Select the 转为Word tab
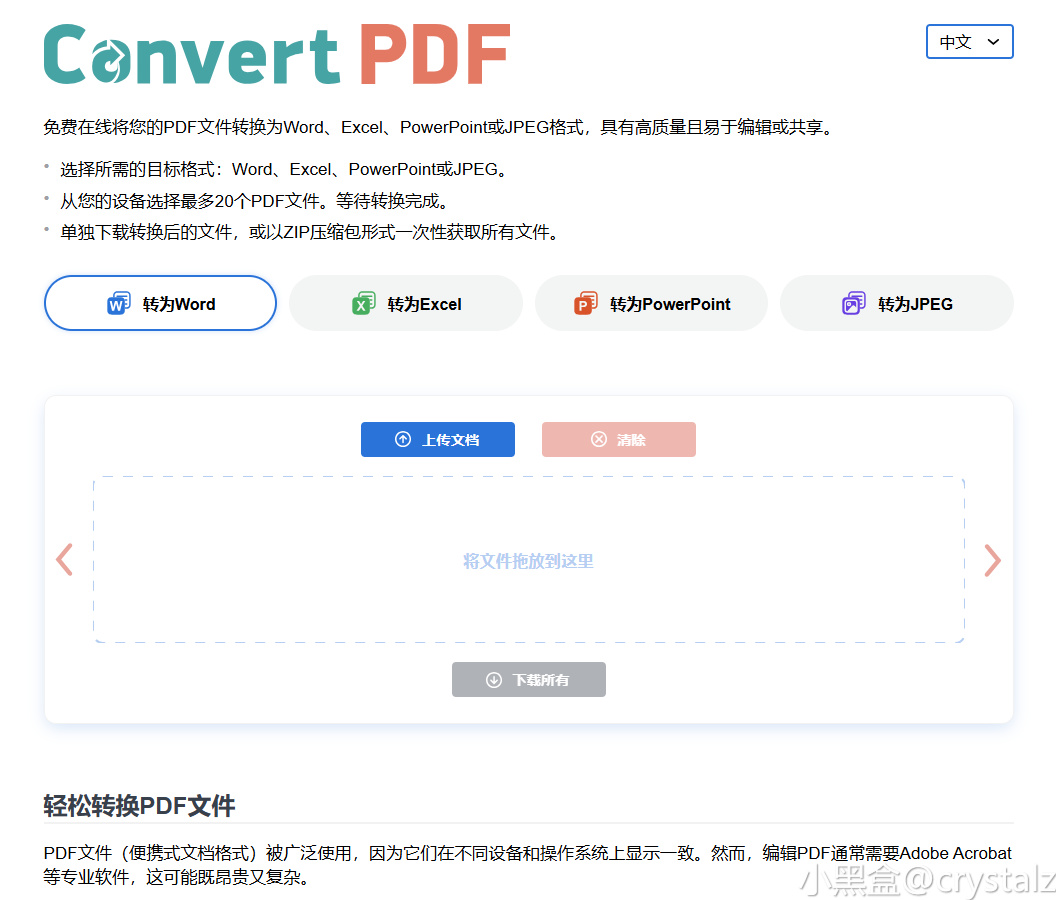Viewport: 1056px width, 900px height. [160, 303]
